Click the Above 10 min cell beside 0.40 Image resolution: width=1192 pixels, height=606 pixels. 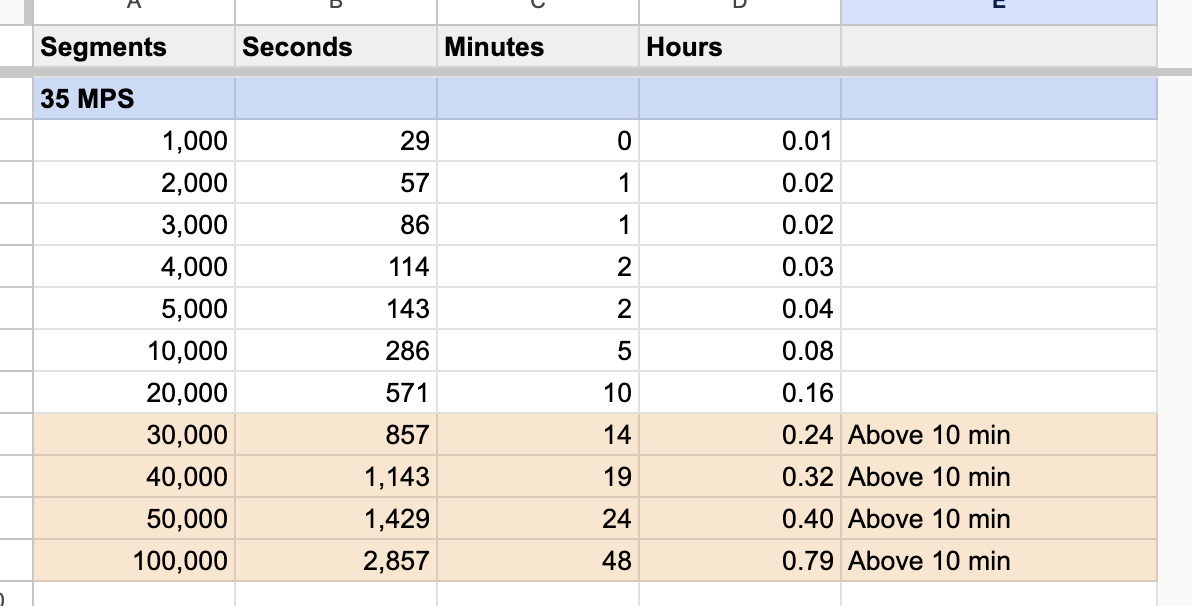point(998,519)
